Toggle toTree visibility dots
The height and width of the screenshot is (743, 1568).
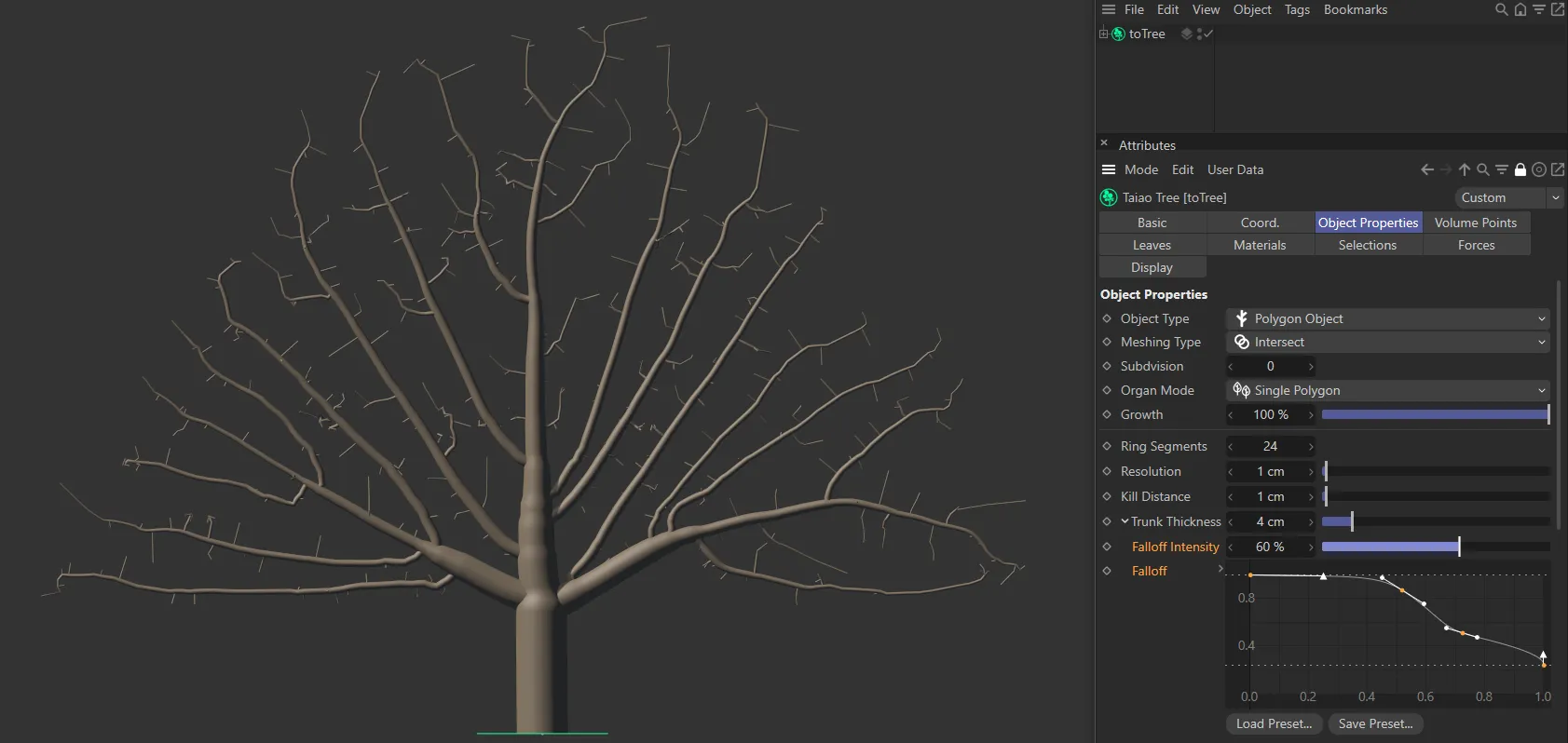(x=1199, y=34)
